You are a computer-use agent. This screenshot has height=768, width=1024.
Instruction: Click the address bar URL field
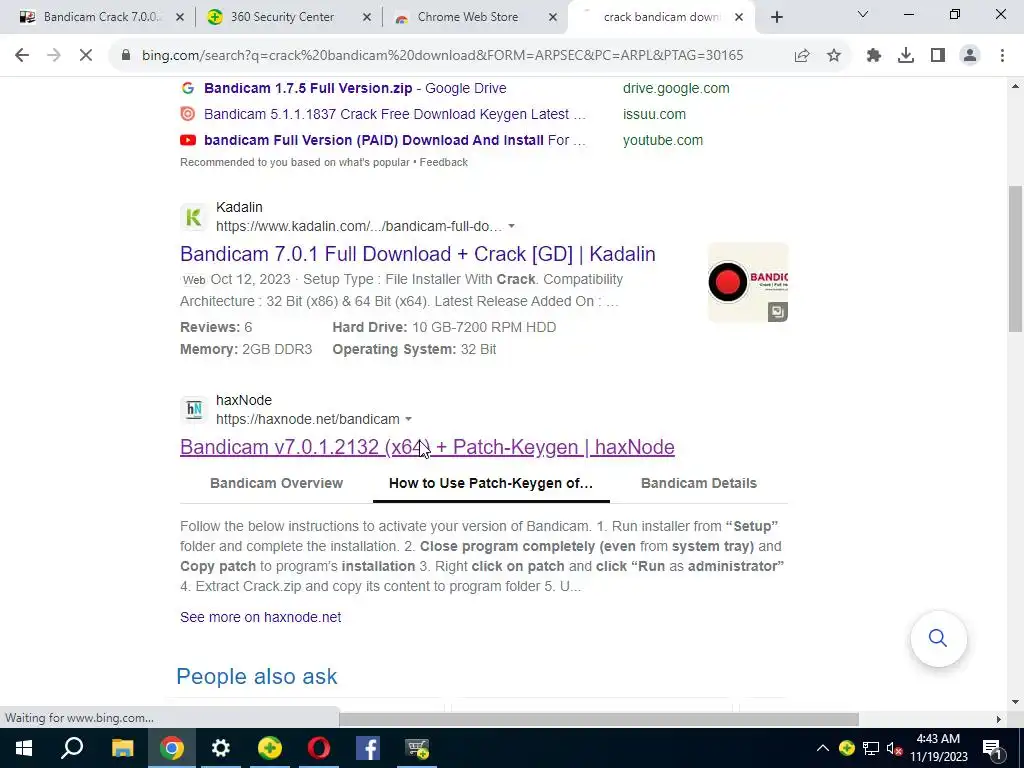pyautogui.click(x=442, y=56)
